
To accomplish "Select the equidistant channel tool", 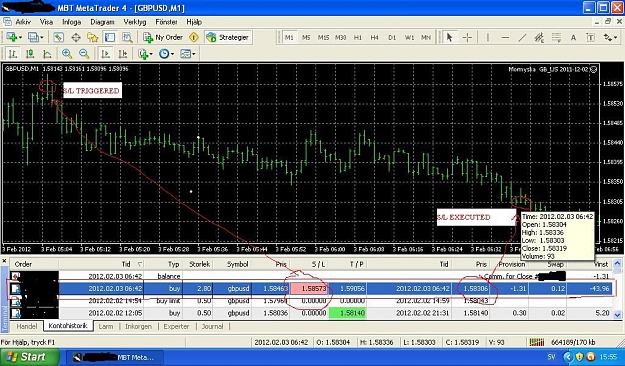I will click(x=539, y=37).
